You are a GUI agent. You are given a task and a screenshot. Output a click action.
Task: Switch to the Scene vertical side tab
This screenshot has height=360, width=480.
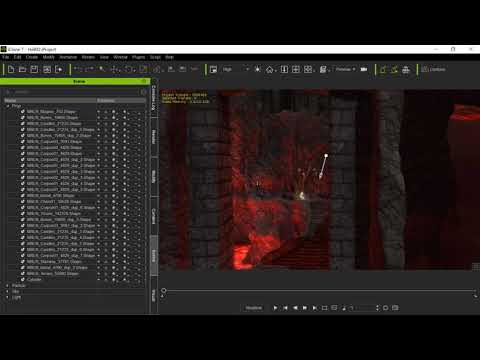pyautogui.click(x=154, y=256)
